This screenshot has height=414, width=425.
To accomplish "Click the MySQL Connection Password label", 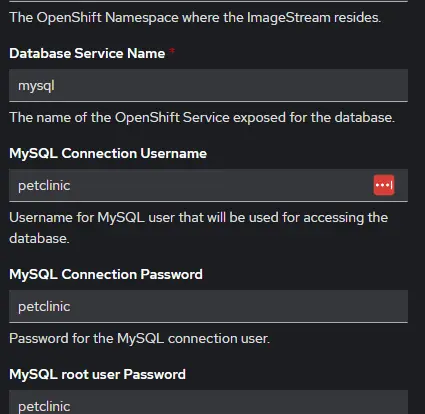I will (106, 275).
